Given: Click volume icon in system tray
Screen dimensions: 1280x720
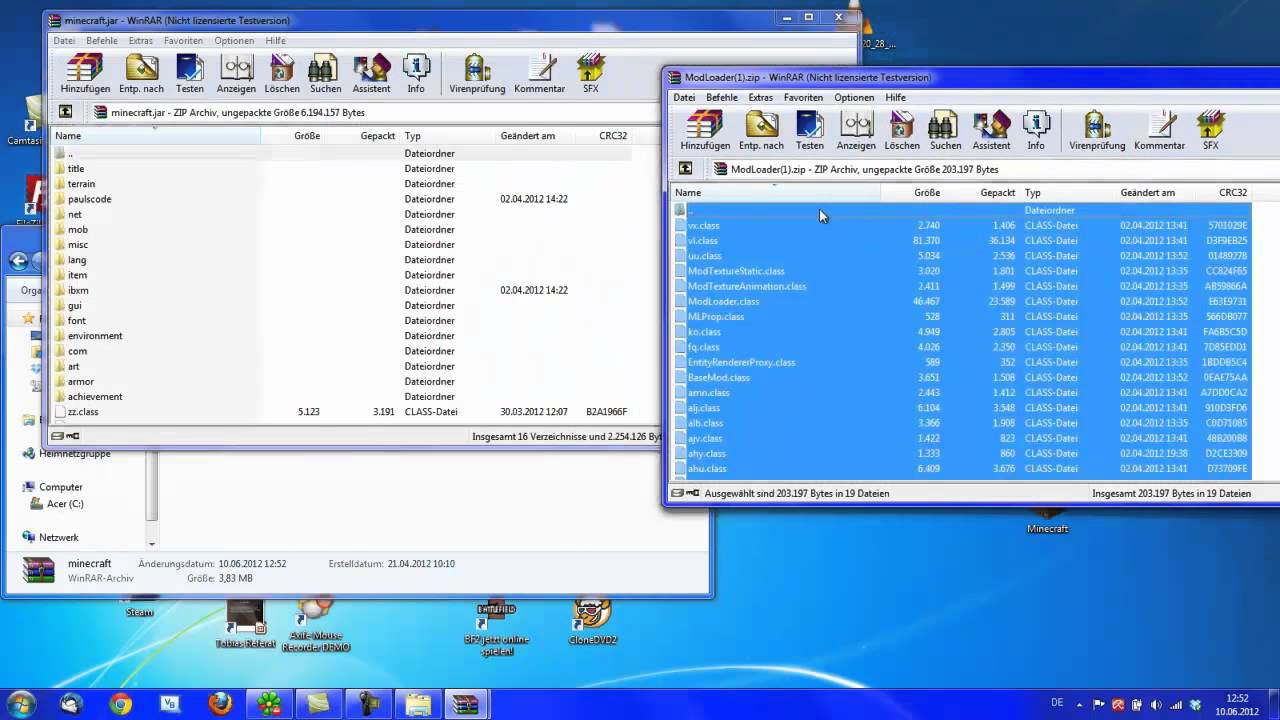Looking at the screenshot, I should pos(1156,704).
